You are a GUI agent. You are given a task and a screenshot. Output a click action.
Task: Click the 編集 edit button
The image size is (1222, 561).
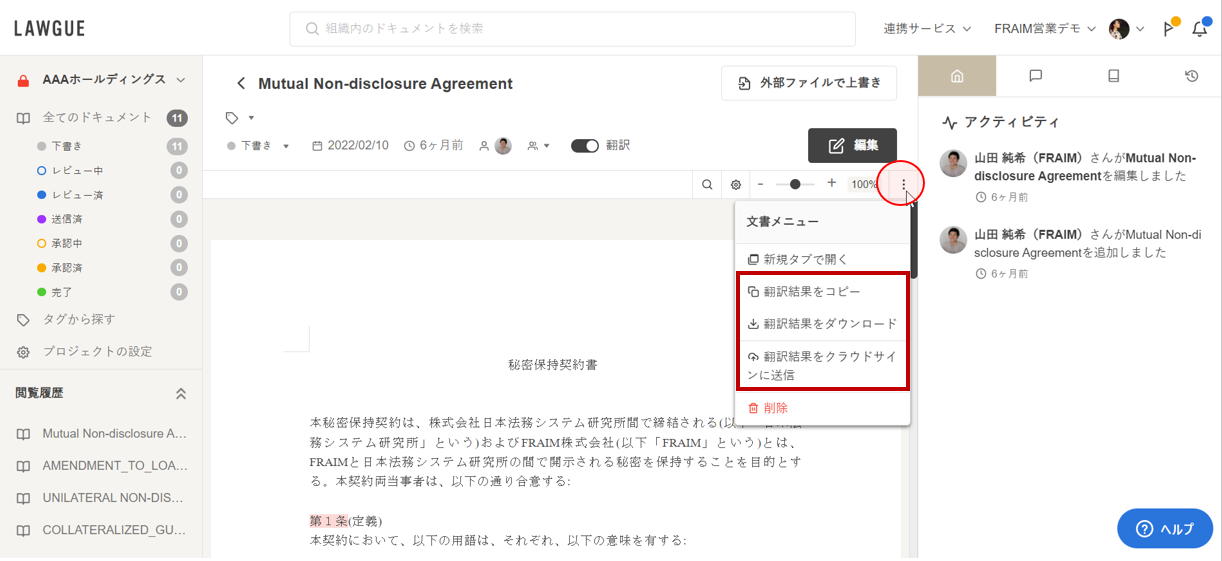[x=852, y=146]
